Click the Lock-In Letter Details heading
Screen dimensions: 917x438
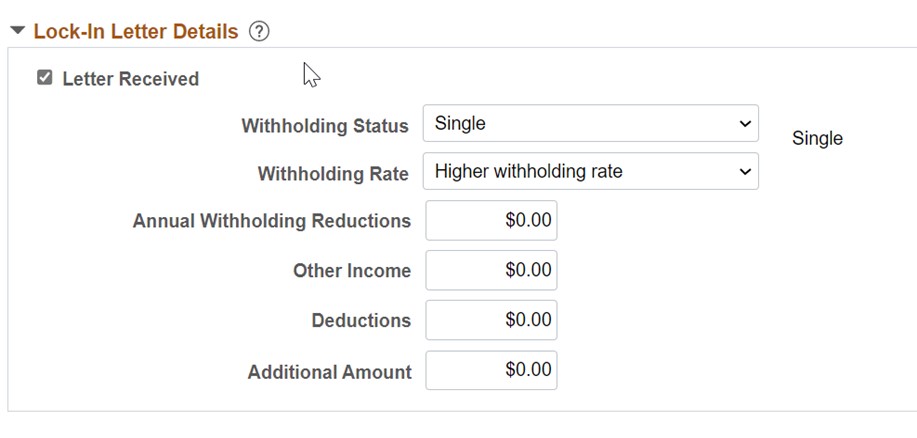pos(136,31)
